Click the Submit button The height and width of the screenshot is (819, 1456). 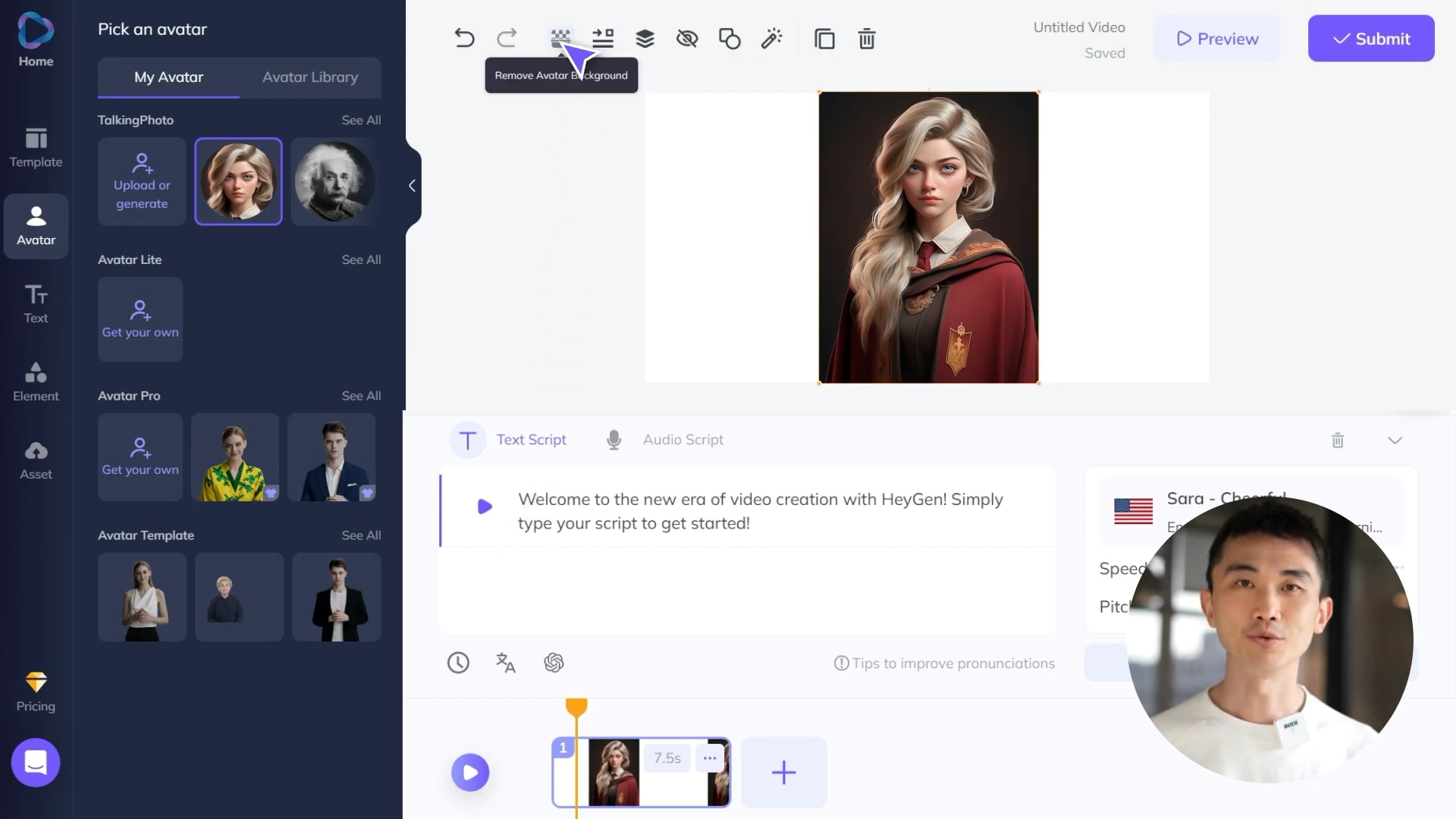coord(1371,38)
